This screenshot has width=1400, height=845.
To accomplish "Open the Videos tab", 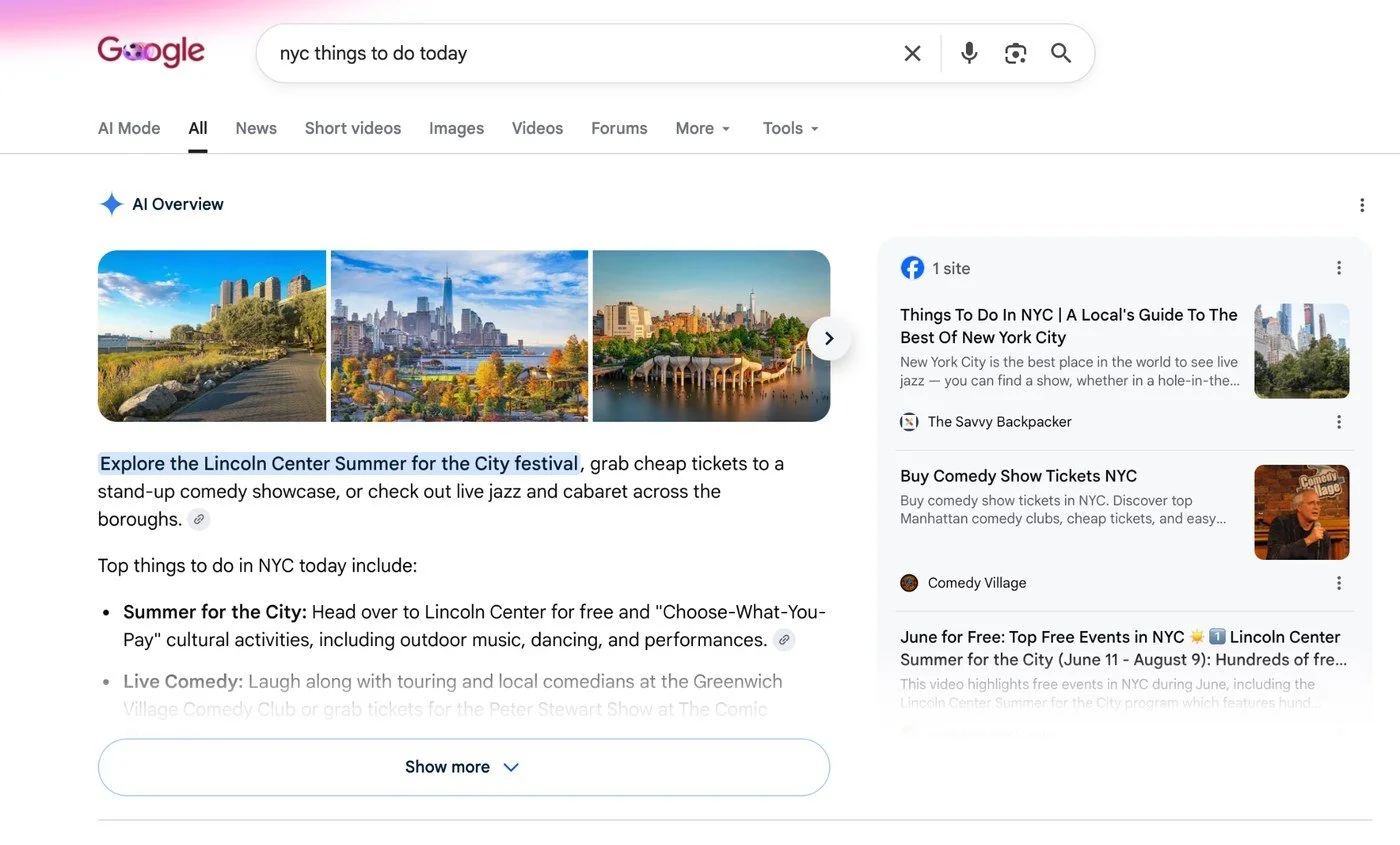I will [x=537, y=128].
